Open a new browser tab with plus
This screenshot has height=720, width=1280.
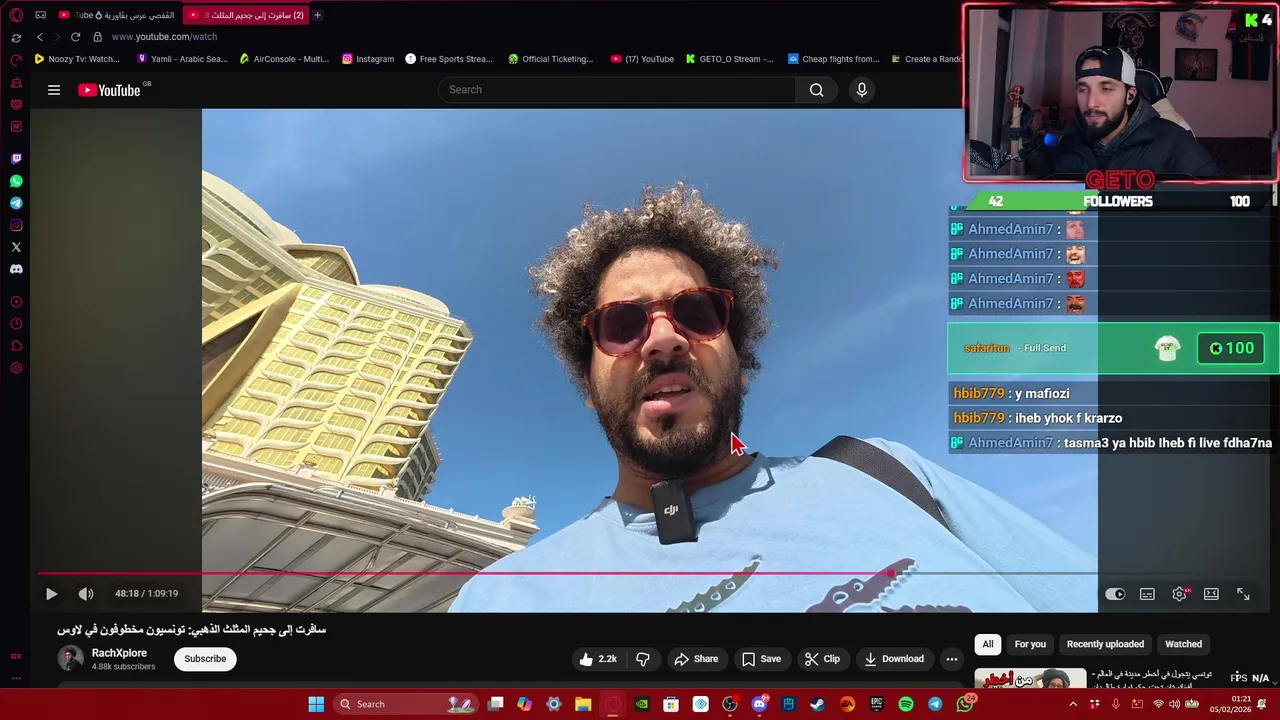click(x=317, y=15)
